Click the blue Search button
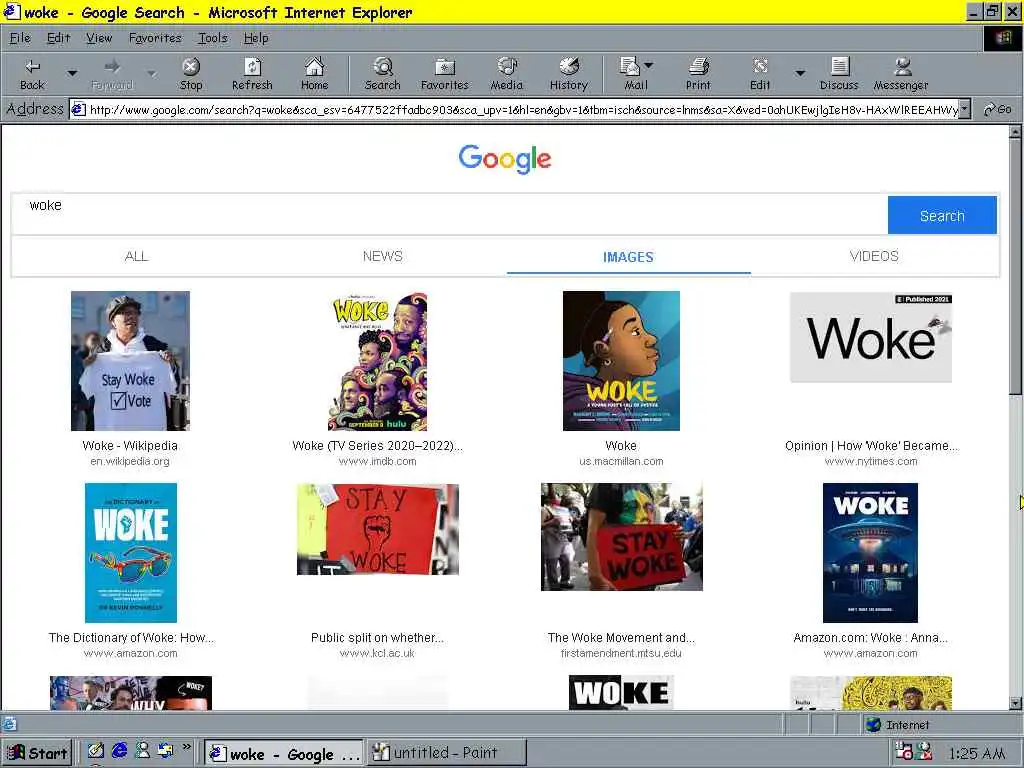1024x768 pixels. [942, 216]
